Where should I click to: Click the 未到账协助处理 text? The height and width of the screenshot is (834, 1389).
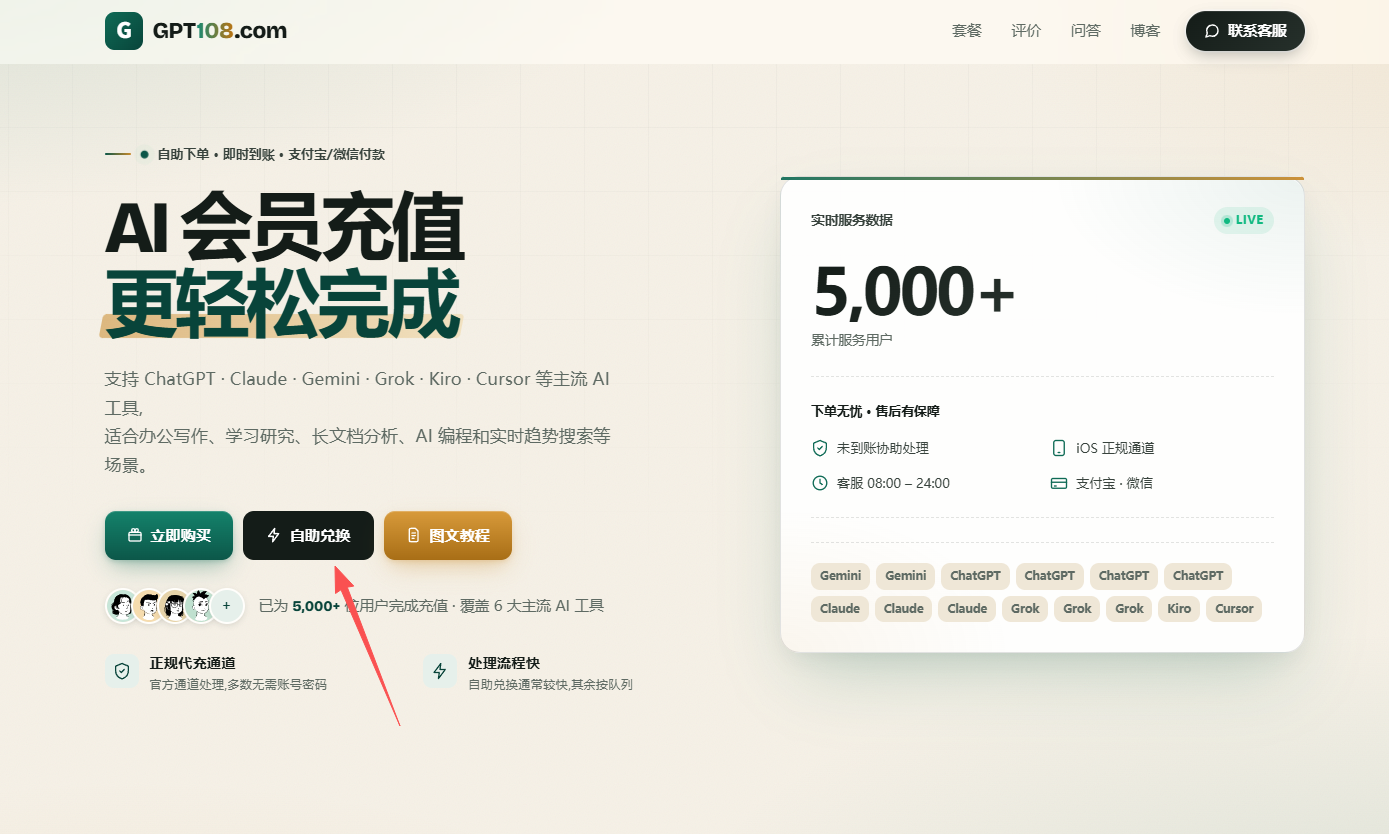[883, 448]
